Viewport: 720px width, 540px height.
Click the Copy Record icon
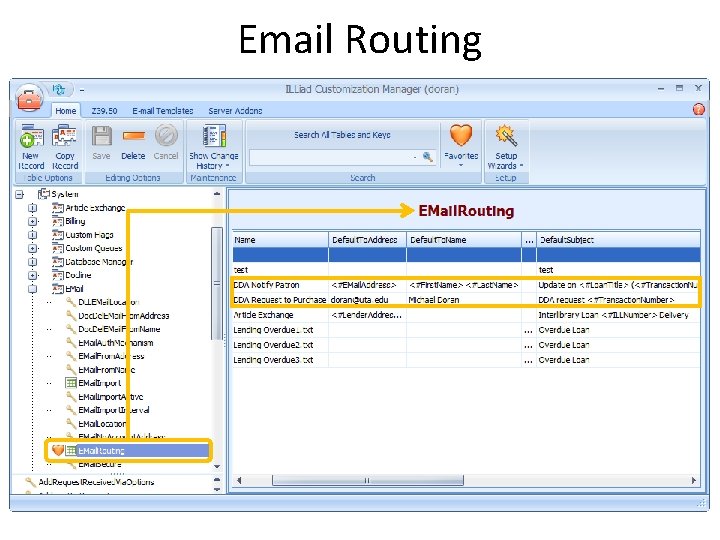click(64, 136)
